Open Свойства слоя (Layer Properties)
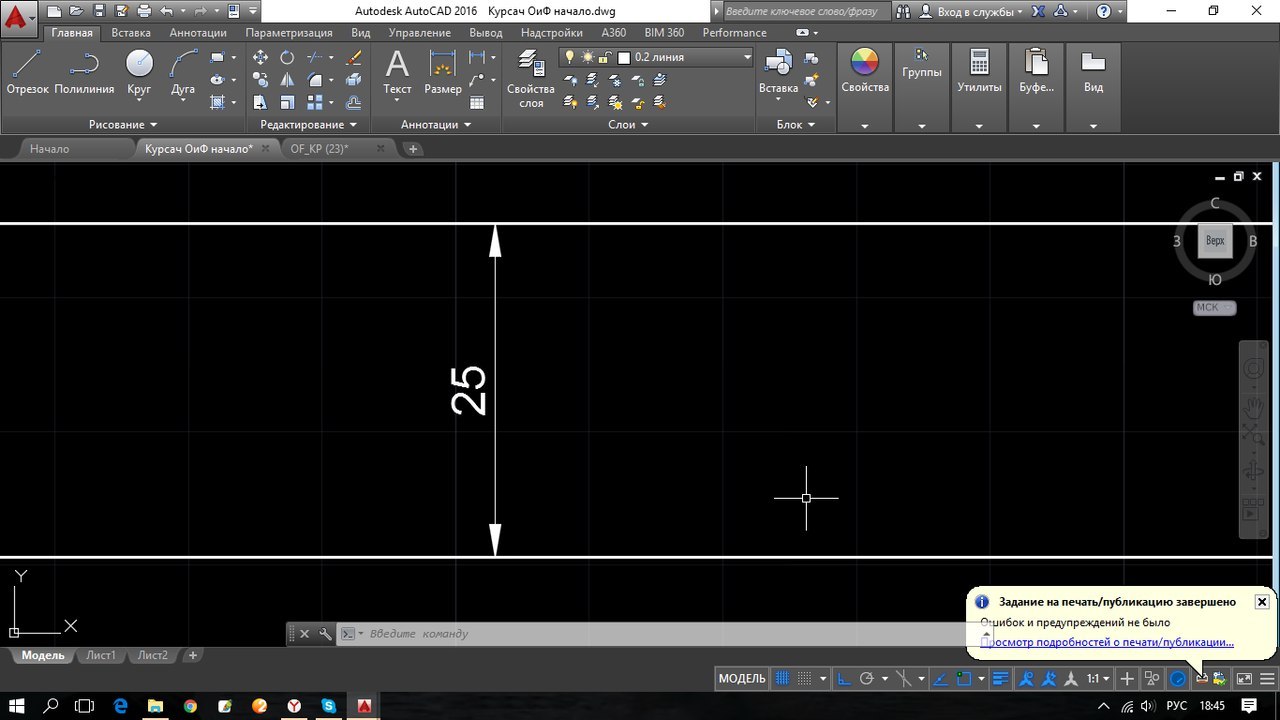The height and width of the screenshot is (720, 1280). [x=531, y=79]
